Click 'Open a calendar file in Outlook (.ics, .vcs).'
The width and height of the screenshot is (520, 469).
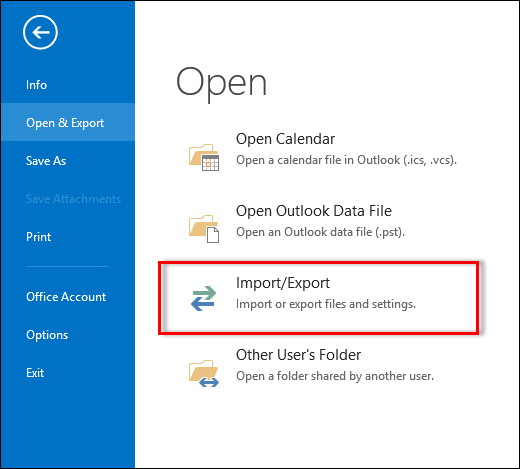click(x=346, y=160)
